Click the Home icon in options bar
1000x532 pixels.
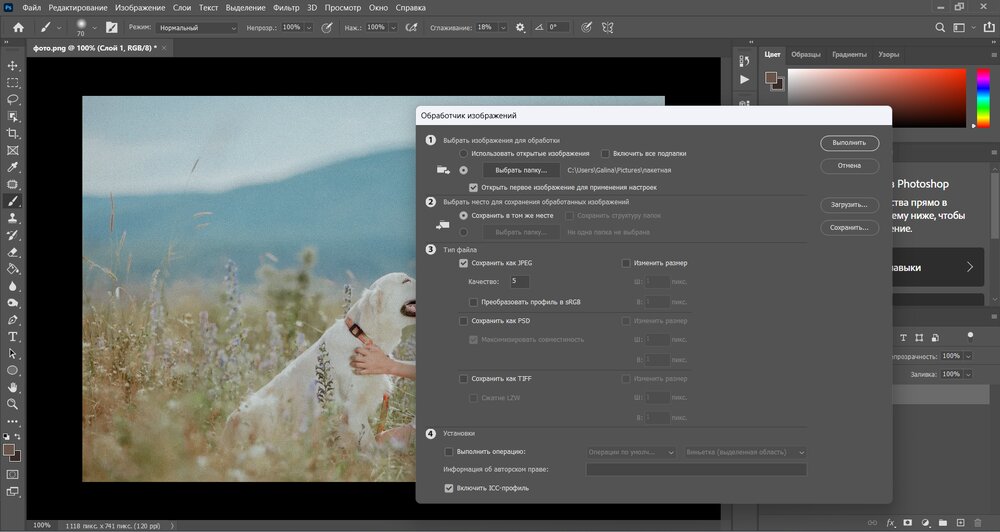tap(17, 27)
